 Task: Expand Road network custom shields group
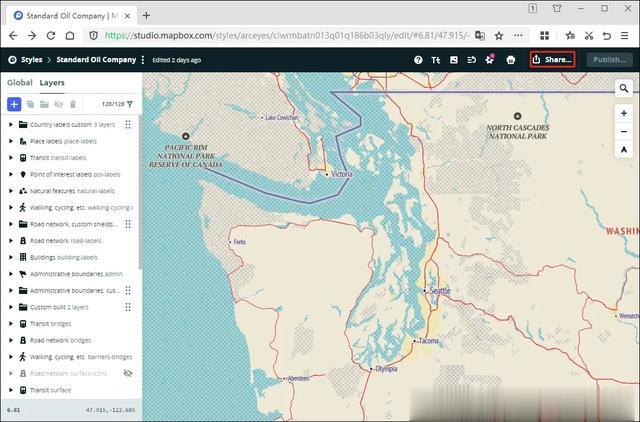coord(11,224)
